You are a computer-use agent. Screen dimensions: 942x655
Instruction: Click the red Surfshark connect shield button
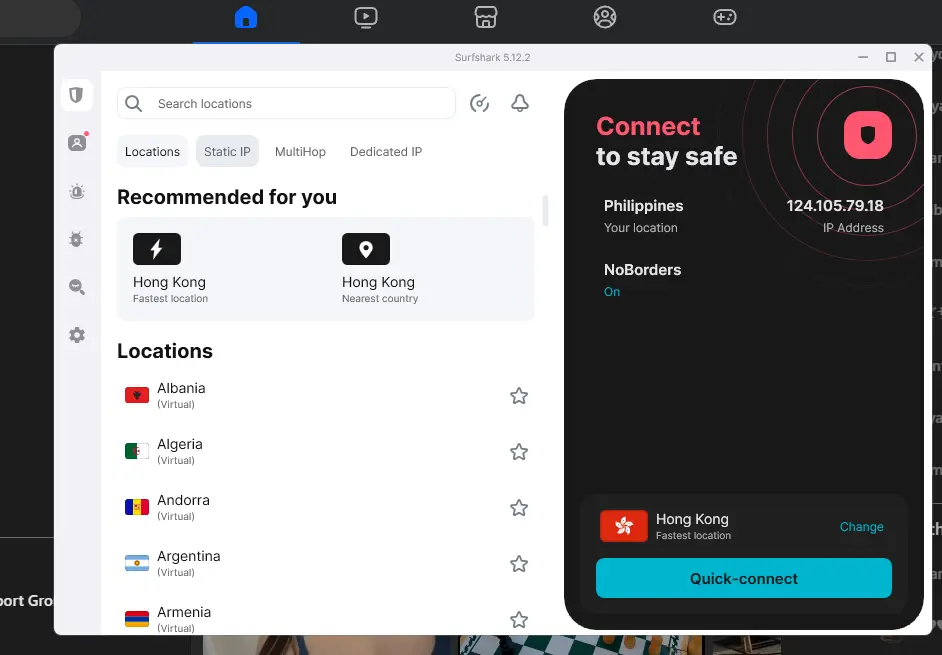tap(868, 135)
